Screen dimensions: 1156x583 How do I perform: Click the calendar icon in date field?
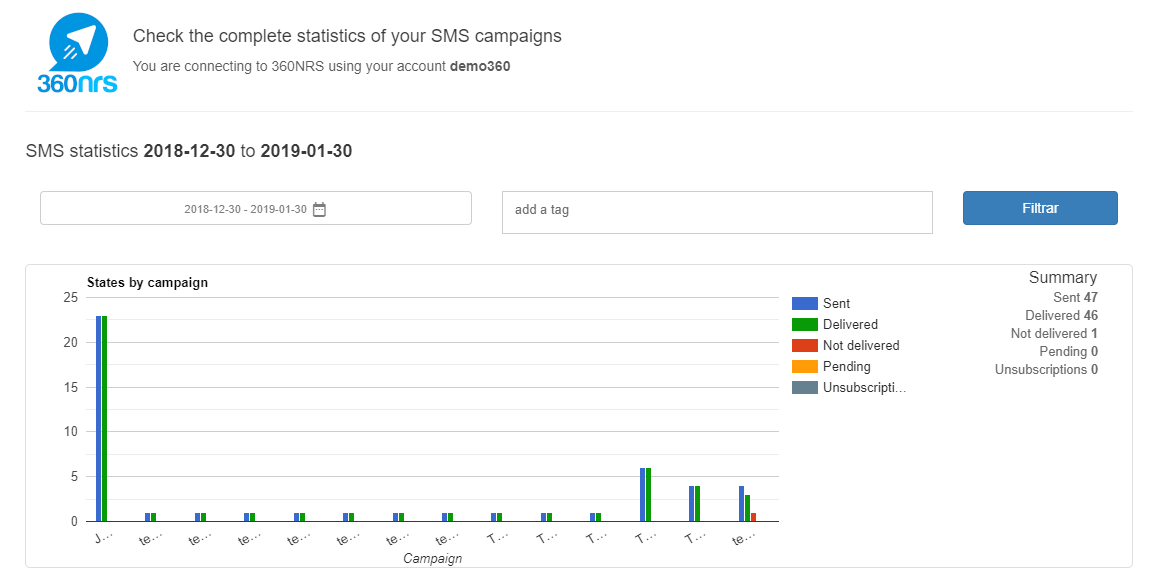[x=319, y=209]
